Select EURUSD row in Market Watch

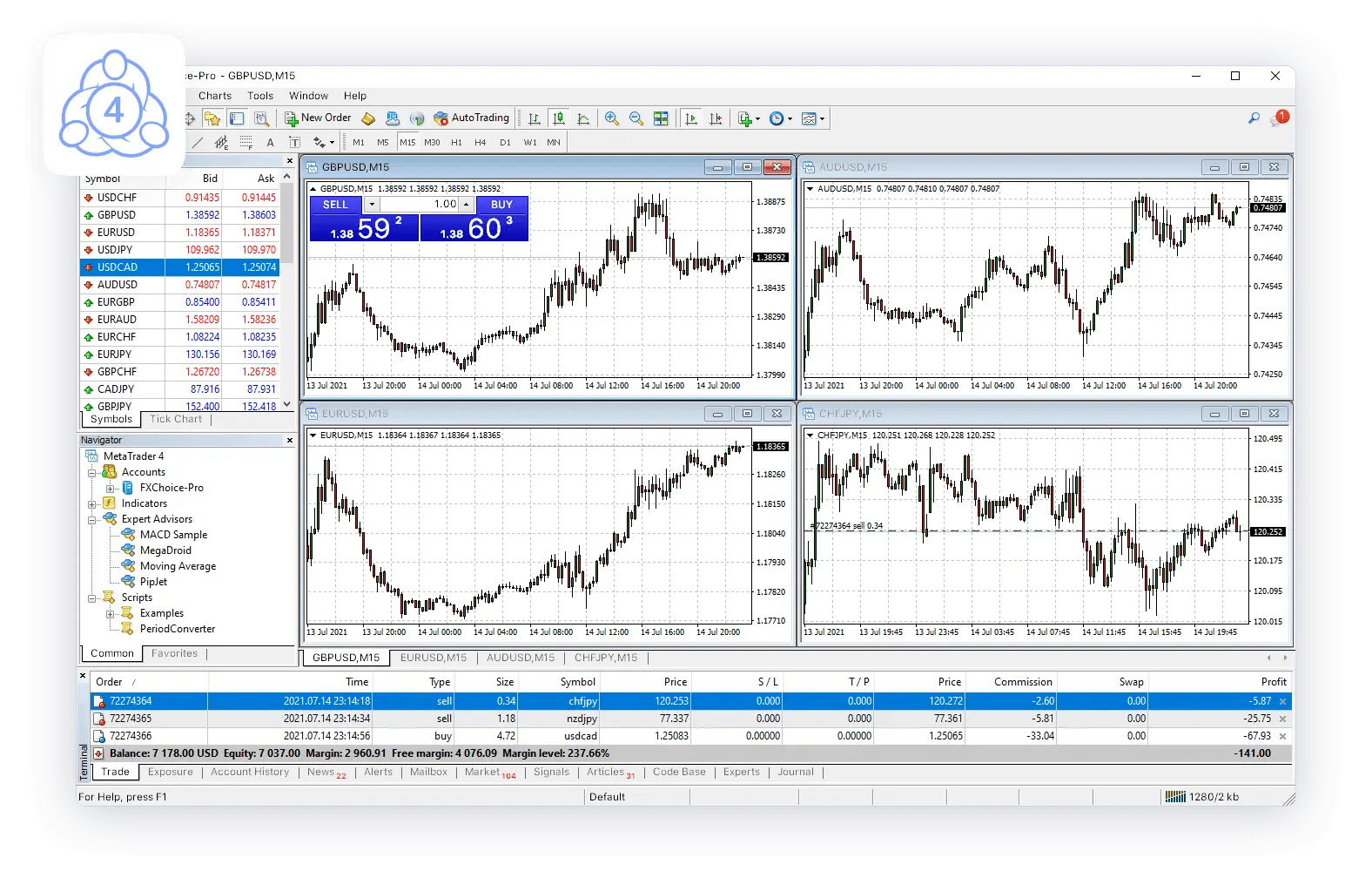coord(179,233)
